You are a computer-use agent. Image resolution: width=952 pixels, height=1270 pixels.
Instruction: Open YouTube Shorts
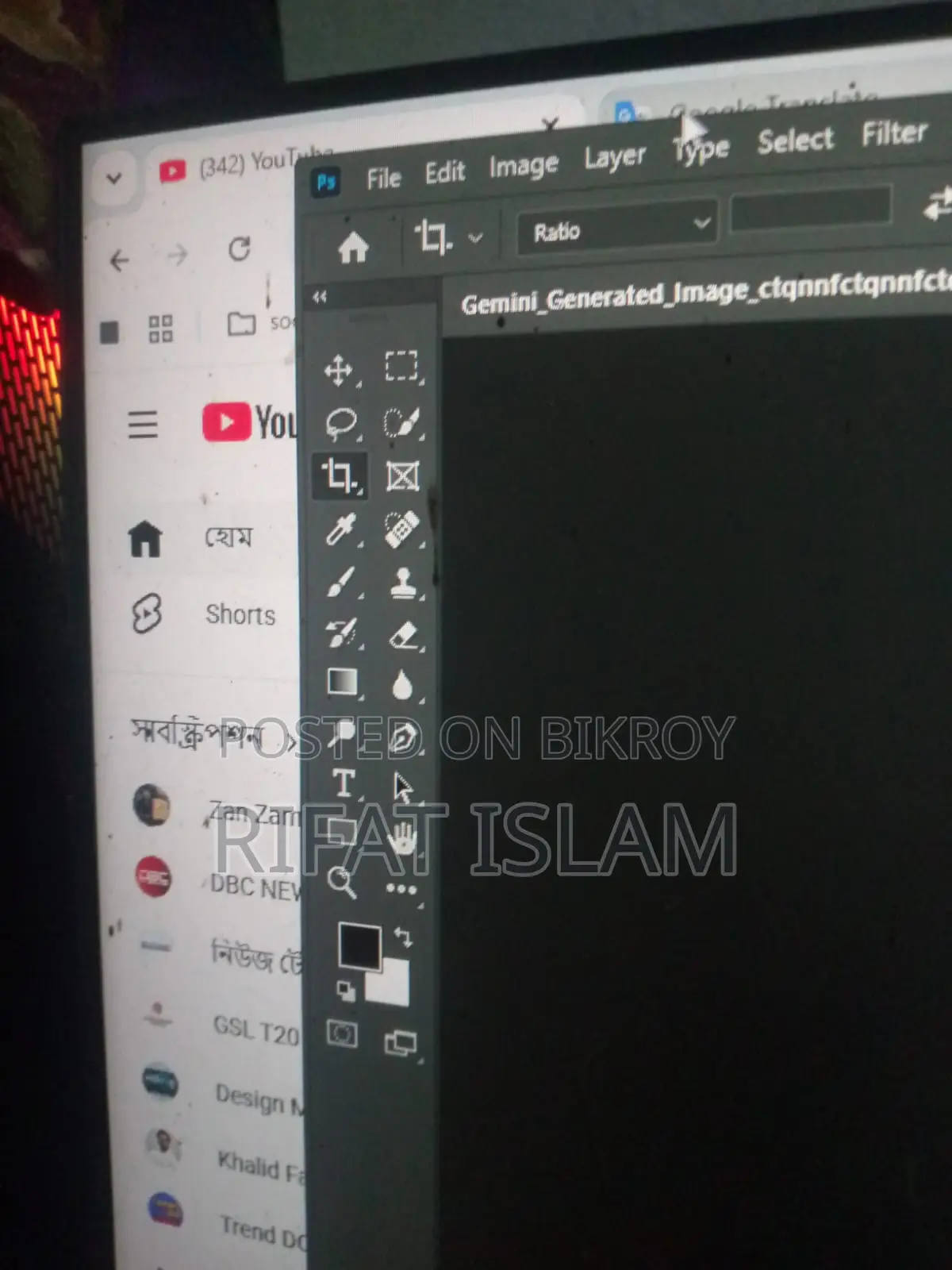point(203,614)
